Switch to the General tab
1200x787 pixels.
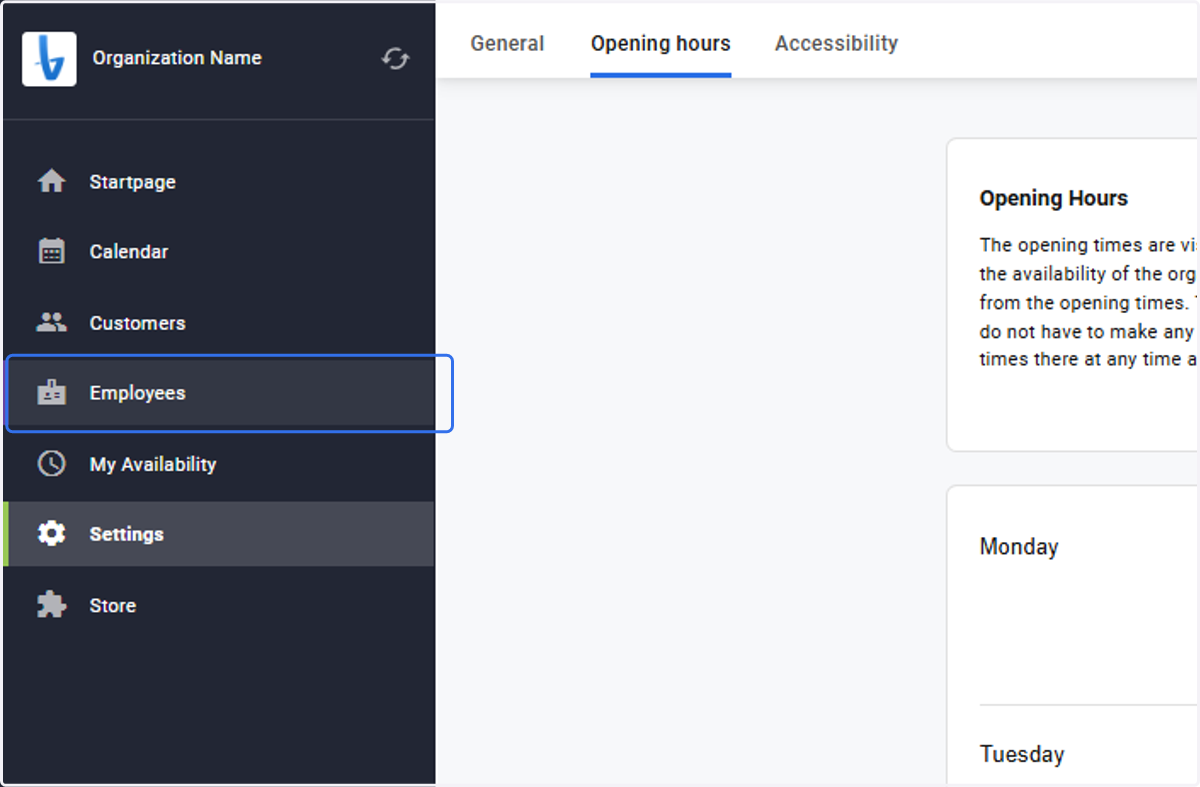point(508,43)
